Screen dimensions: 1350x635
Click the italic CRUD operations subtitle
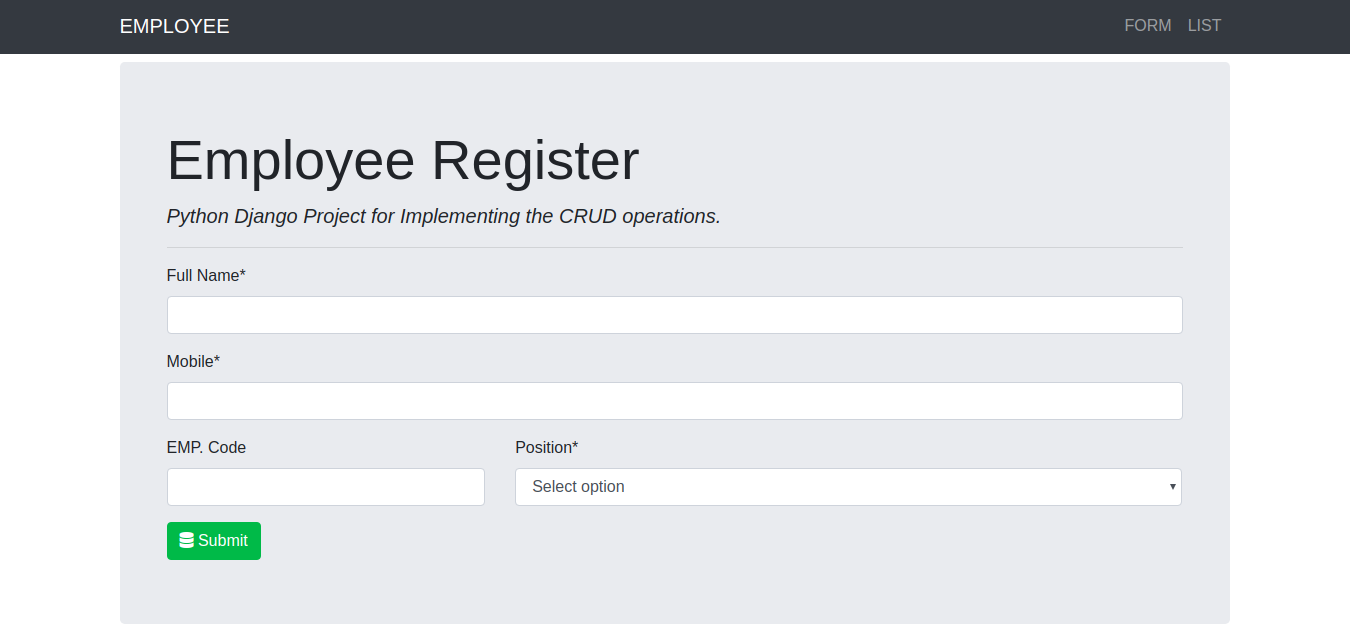click(443, 216)
